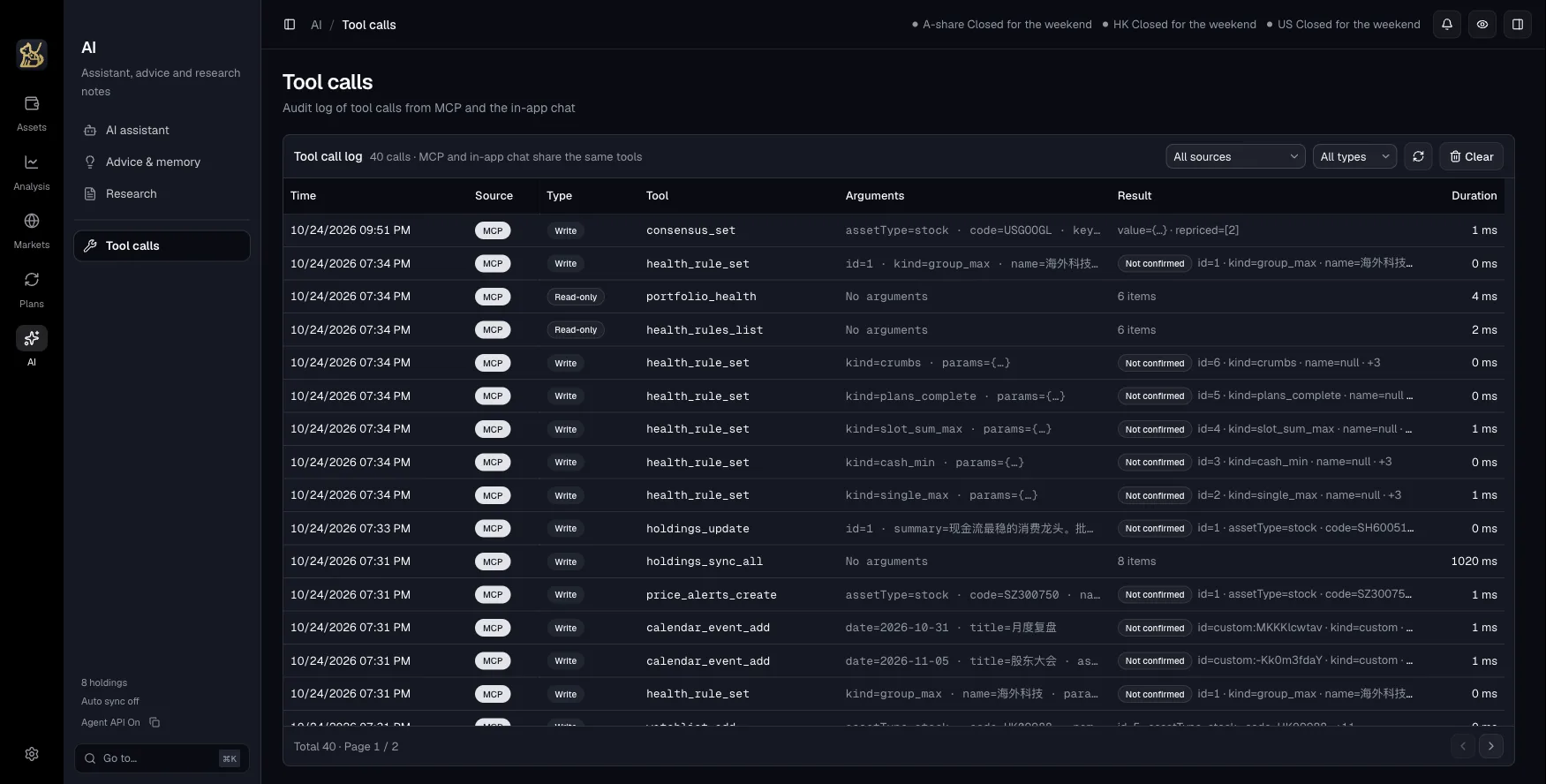Click the consensus_set tool row
The height and width of the screenshot is (784, 1546).
[894, 230]
